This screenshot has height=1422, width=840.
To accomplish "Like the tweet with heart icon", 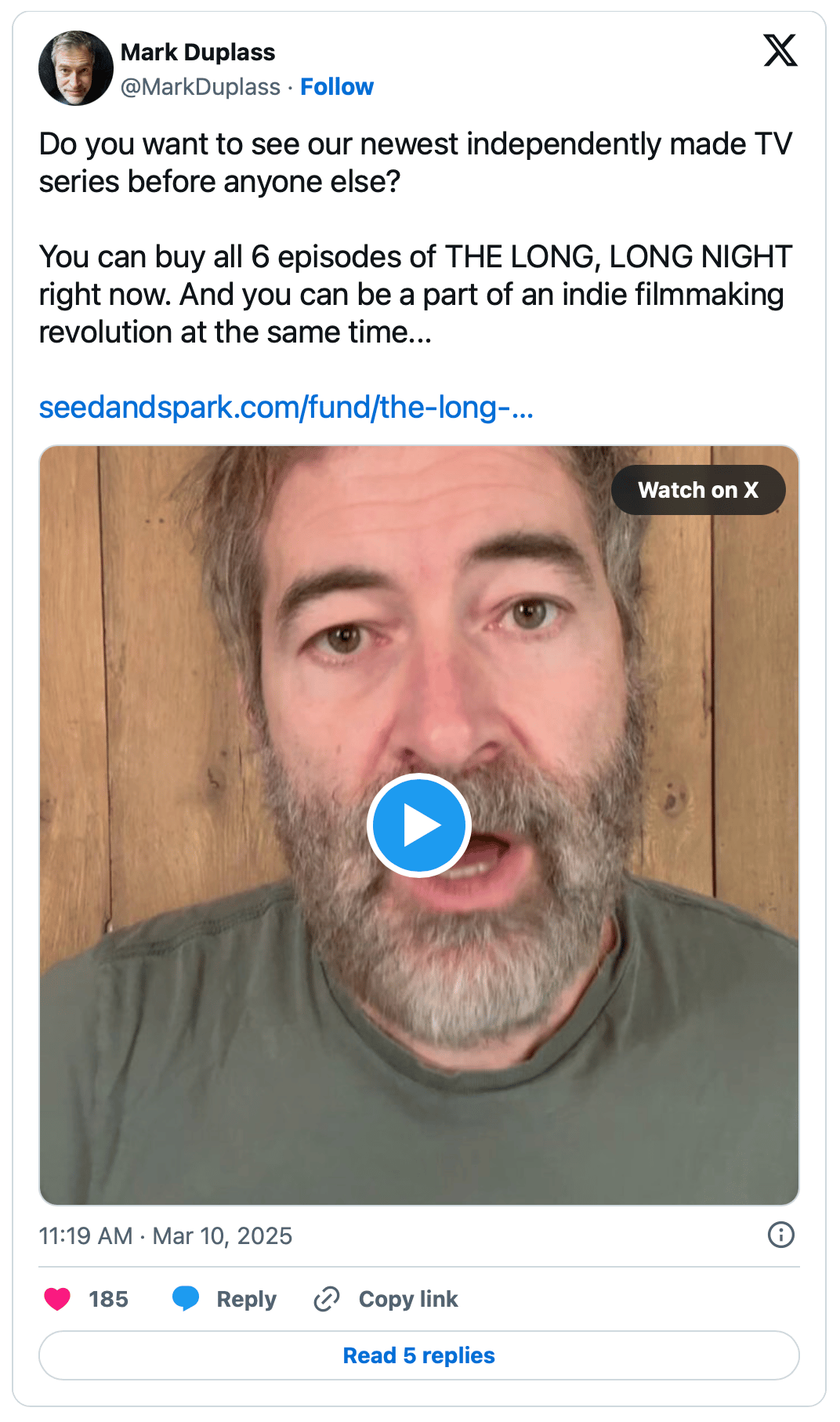I will 57,1299.
